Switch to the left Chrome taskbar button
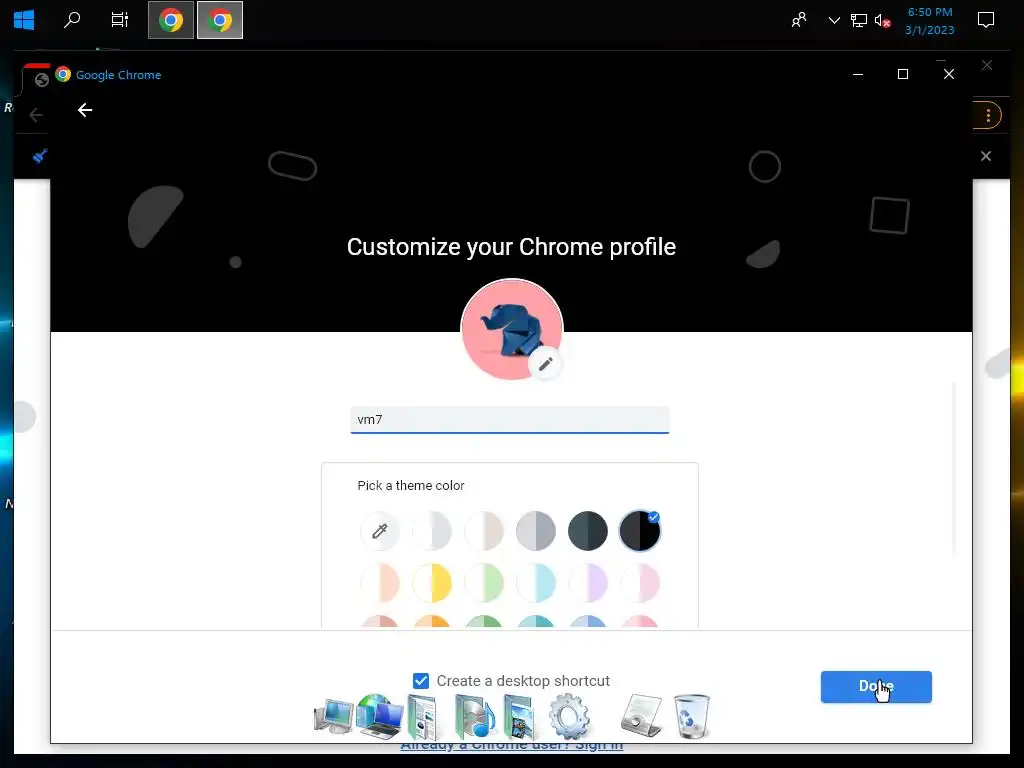Screen dimensions: 1024x768 (171, 20)
